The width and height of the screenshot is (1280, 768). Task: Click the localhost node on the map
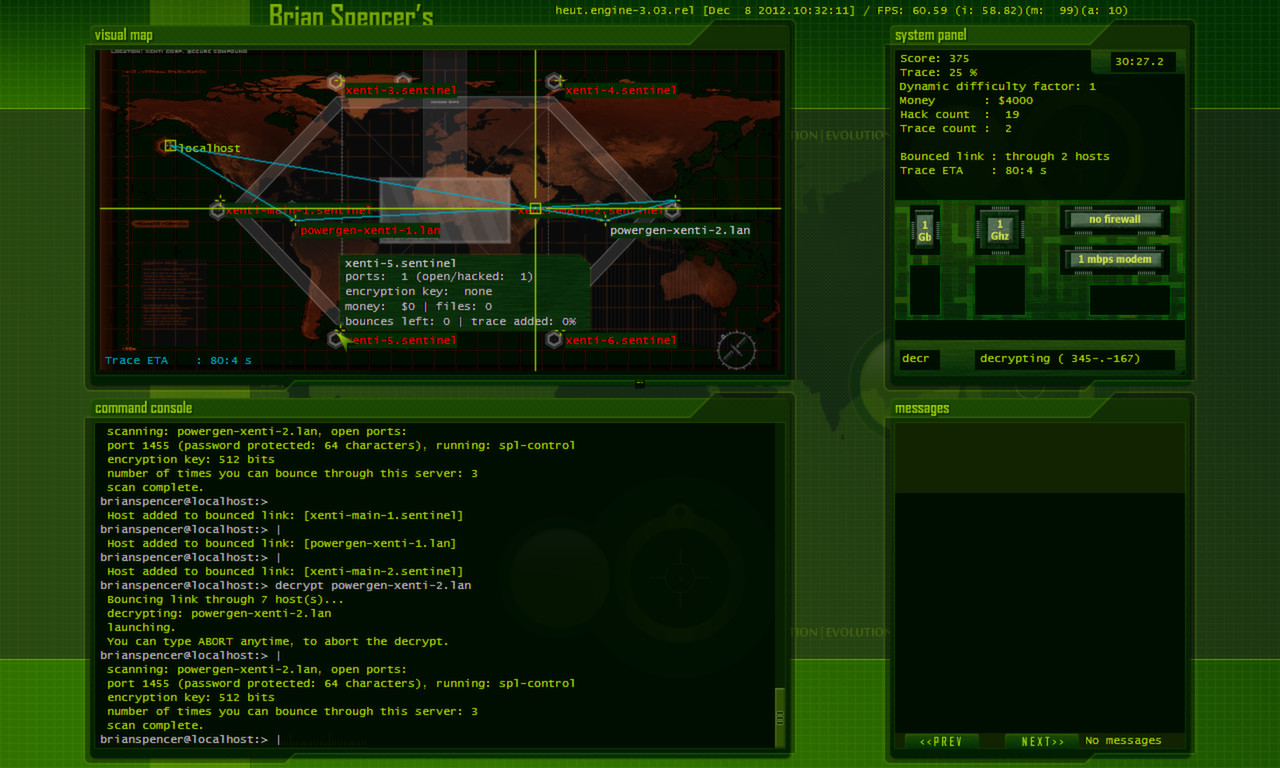[168, 146]
